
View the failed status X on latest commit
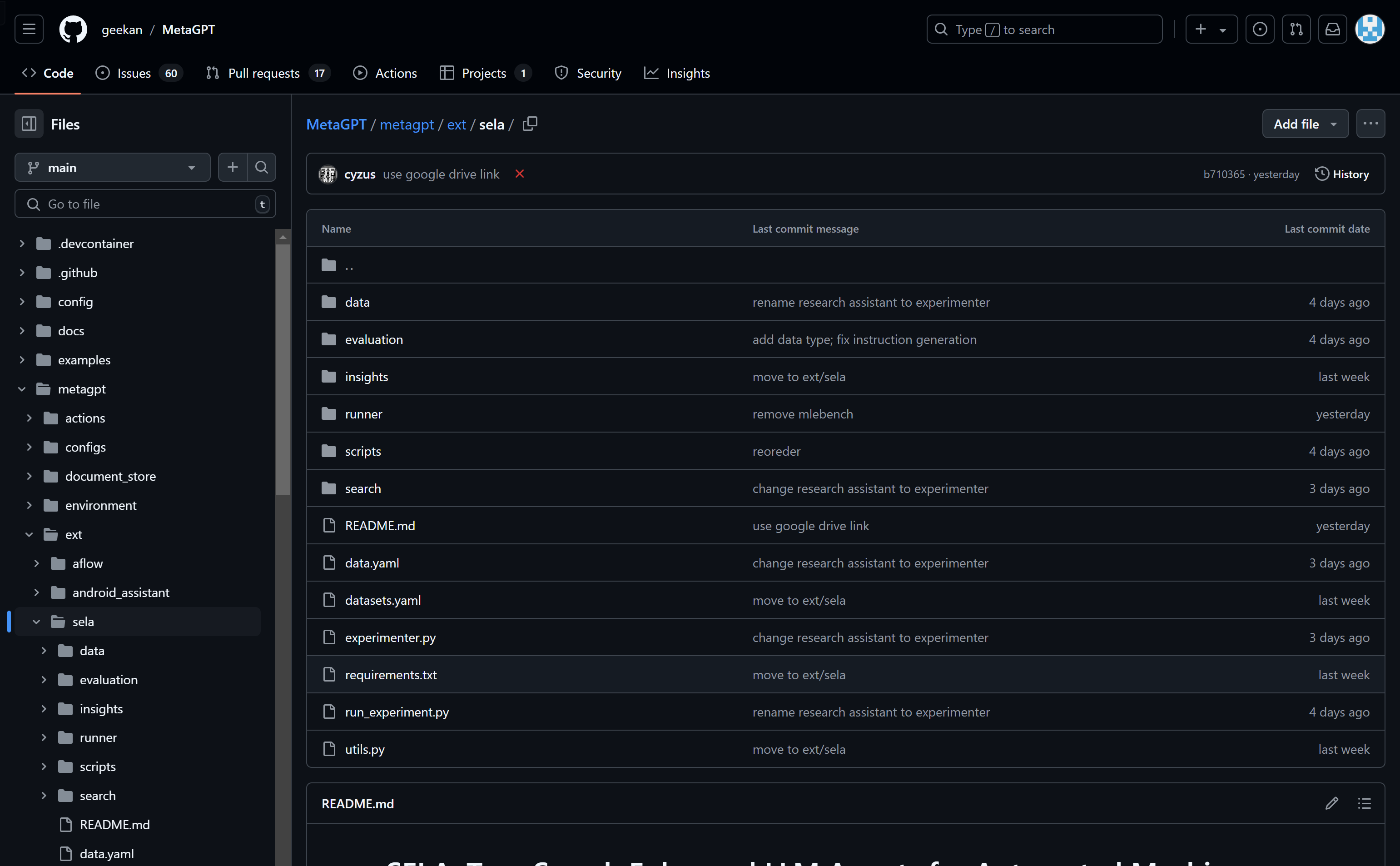coord(519,174)
